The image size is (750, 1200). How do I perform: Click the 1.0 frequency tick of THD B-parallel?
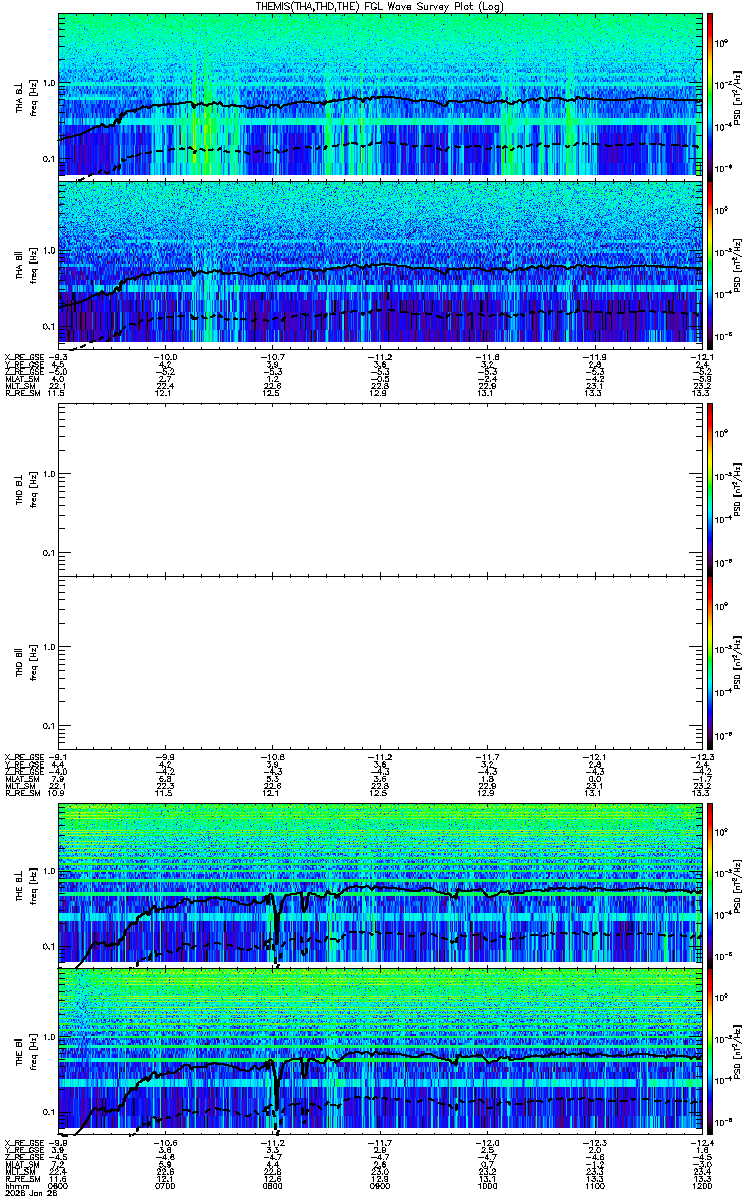(48, 648)
